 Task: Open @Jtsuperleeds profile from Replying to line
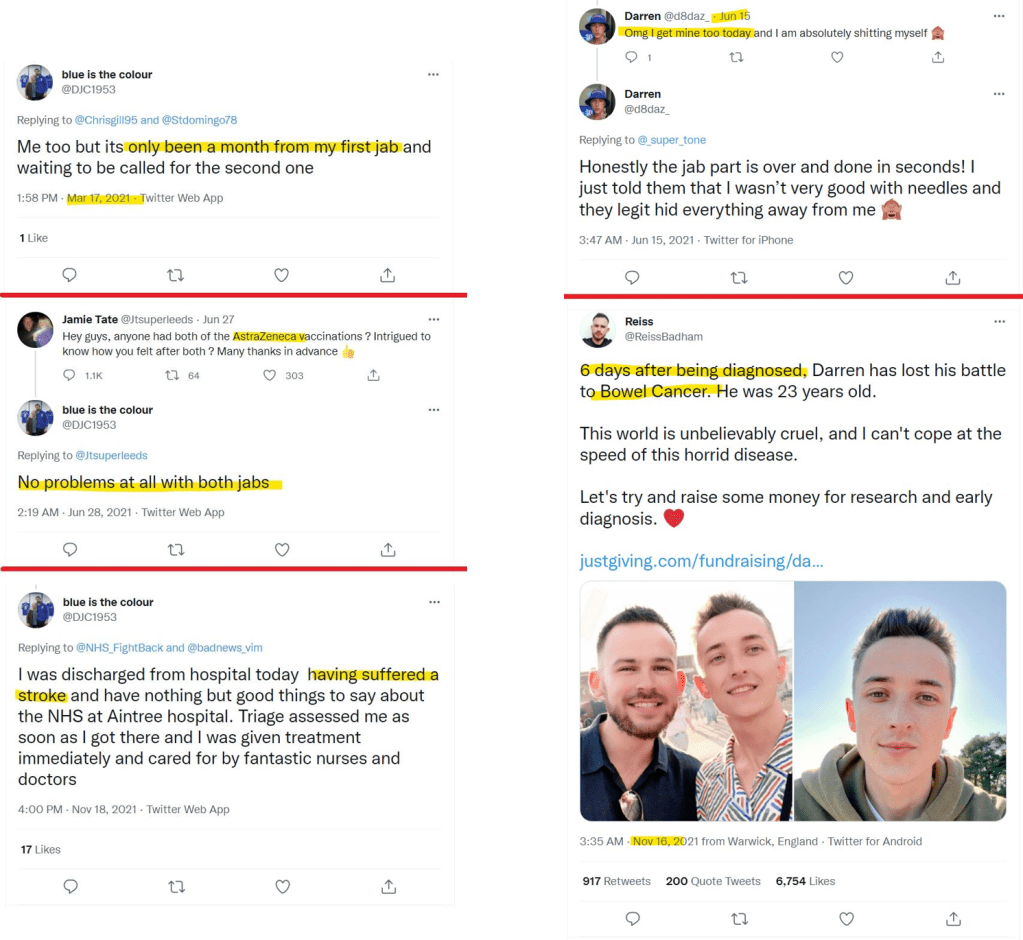click(112, 455)
